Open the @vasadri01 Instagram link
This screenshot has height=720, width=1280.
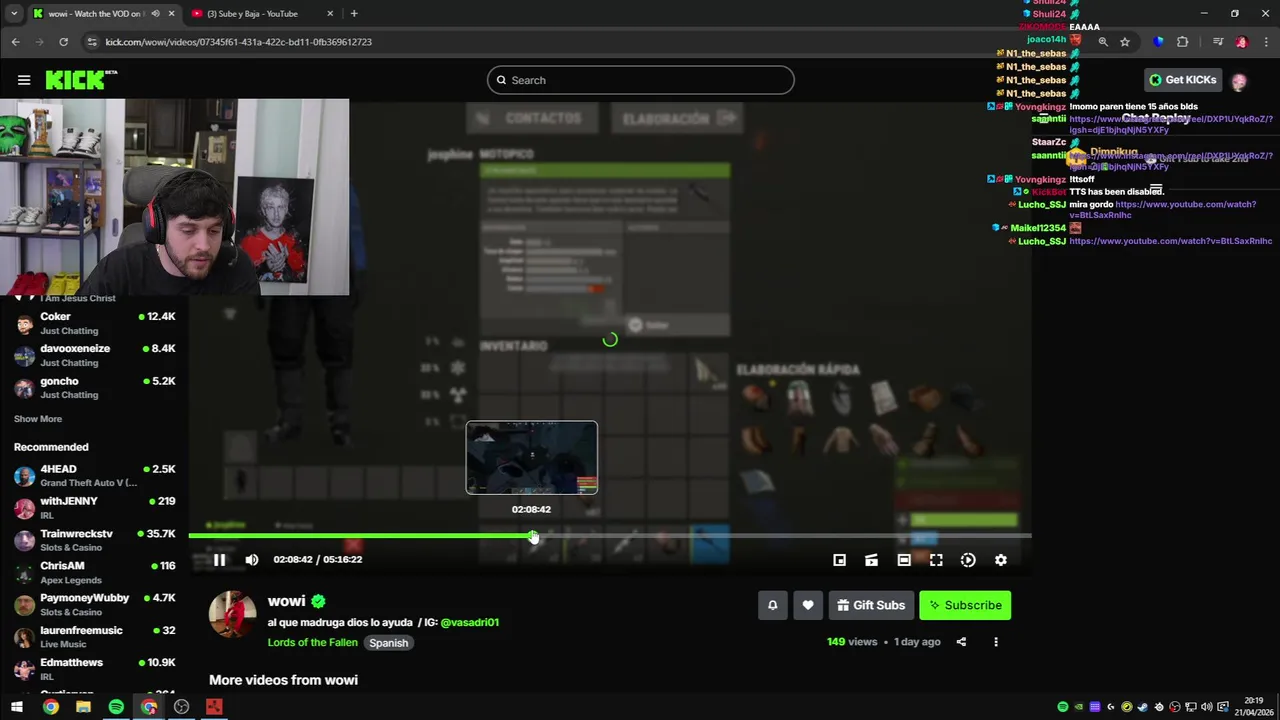[469, 622]
